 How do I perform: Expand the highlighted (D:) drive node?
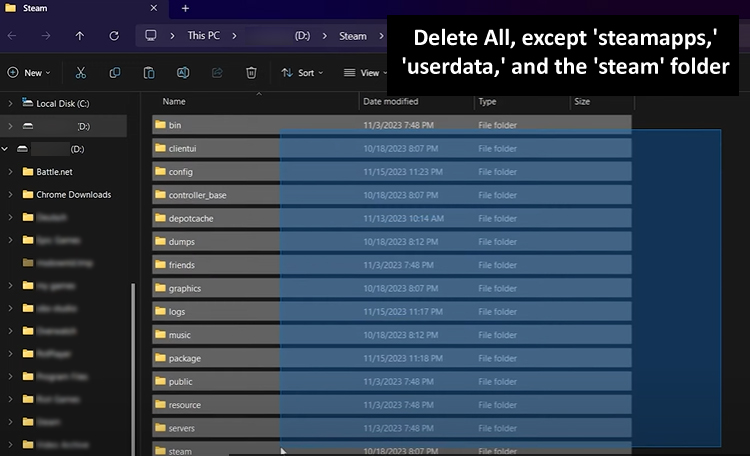click(x=10, y=126)
